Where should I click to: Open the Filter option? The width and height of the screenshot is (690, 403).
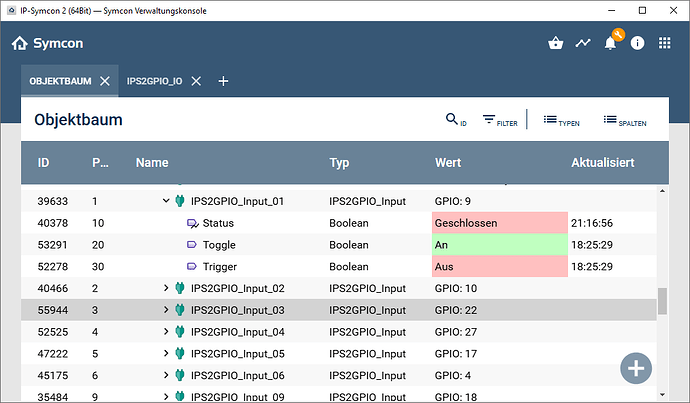tap(500, 120)
